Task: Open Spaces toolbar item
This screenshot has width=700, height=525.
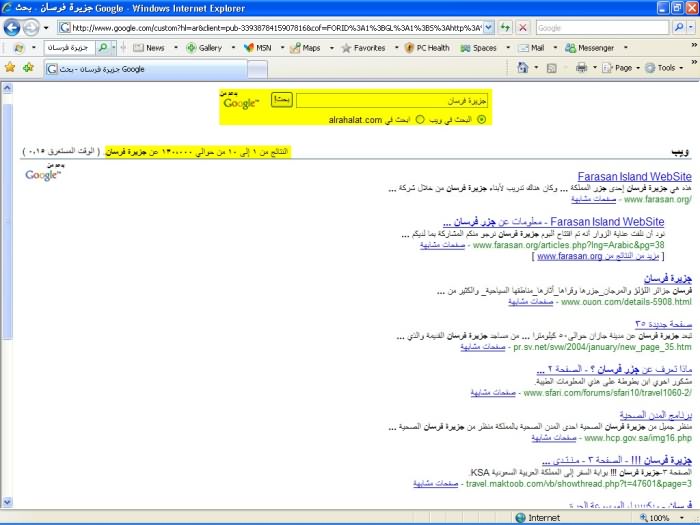Action: (x=479, y=48)
